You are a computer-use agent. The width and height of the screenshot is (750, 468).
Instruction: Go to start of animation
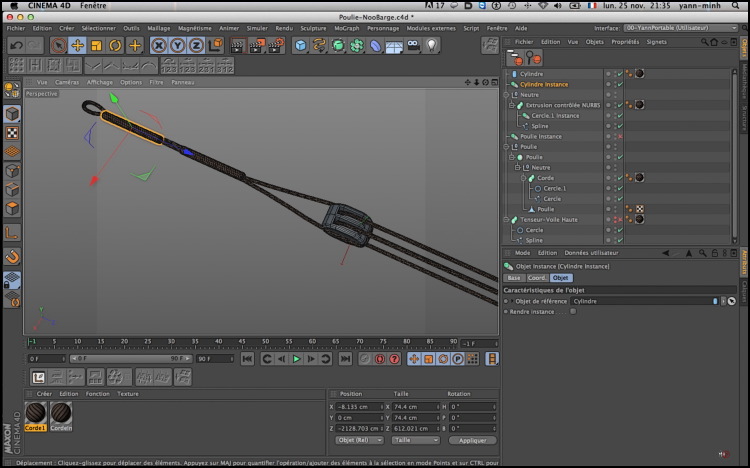[247, 358]
